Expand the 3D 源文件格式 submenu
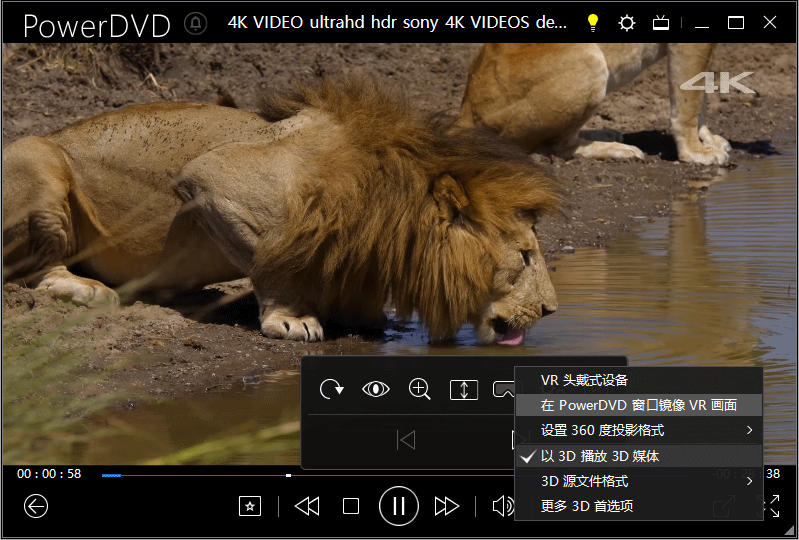The height and width of the screenshot is (540, 799). 638,481
